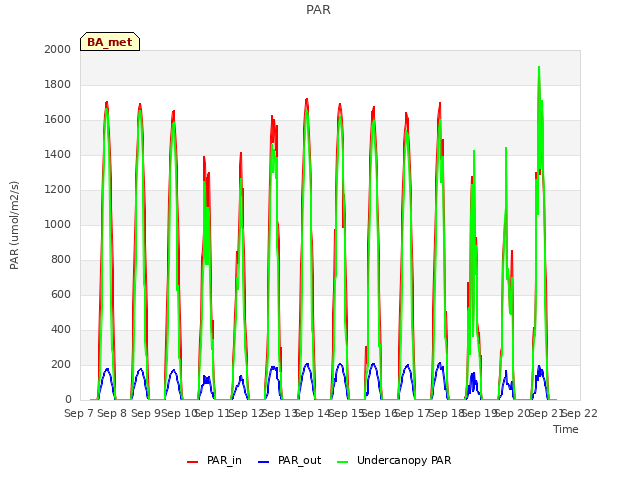Viewport: 640px width, 480px height.
Task: Click the Sep 9 x-axis label
Action: click(146, 413)
